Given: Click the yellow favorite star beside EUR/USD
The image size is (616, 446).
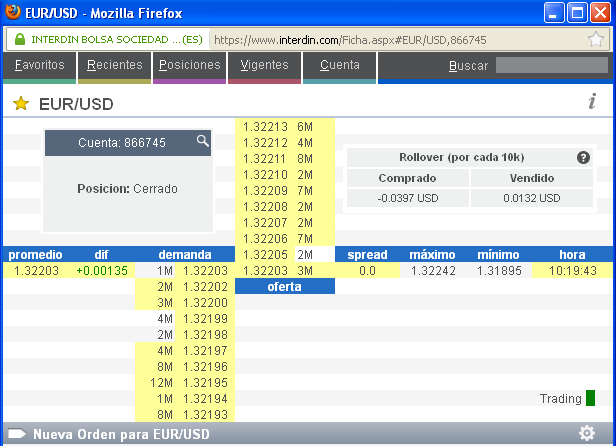Looking at the screenshot, I should (21, 104).
